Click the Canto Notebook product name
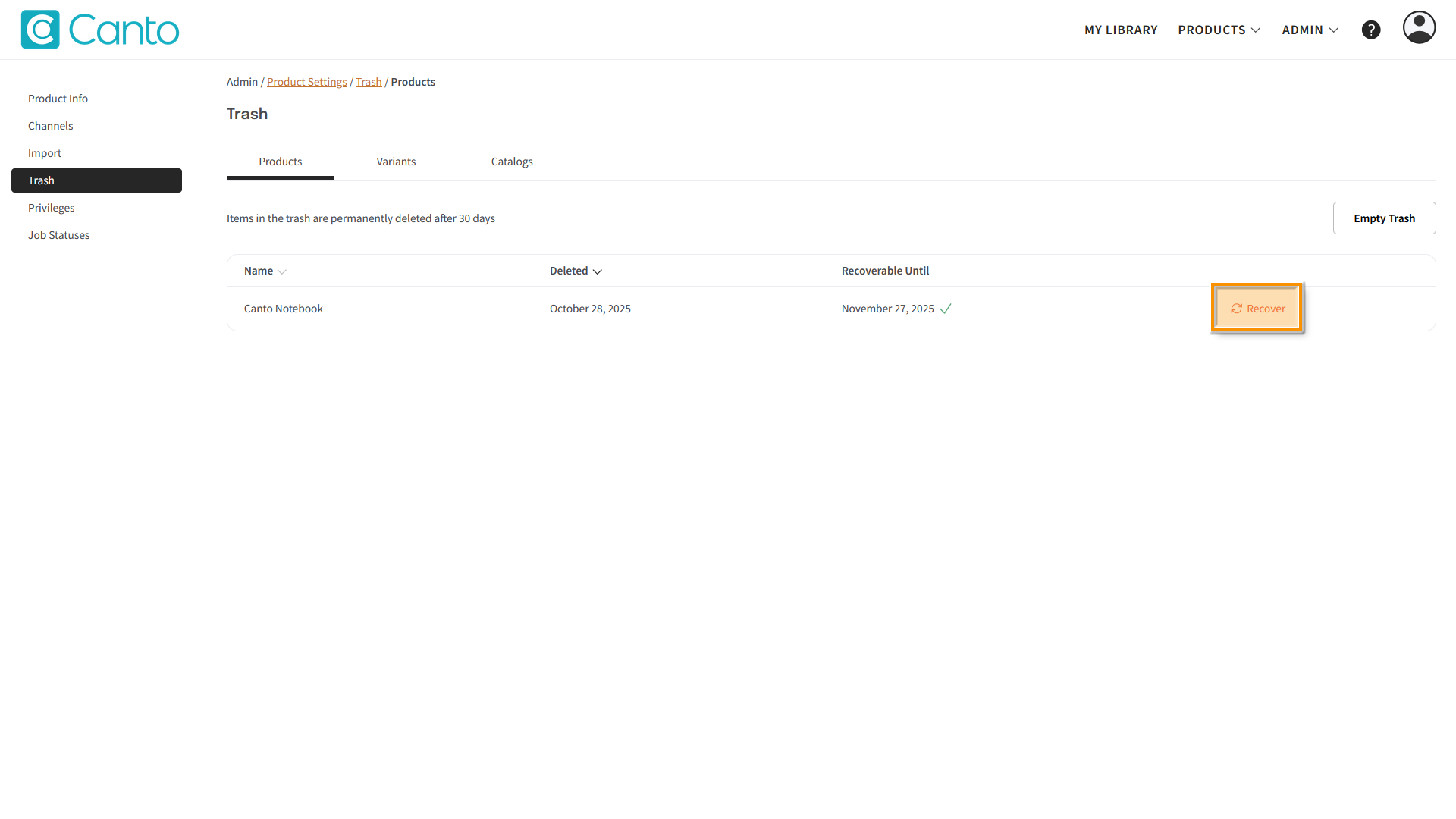The height and width of the screenshot is (819, 1456). 283,309
